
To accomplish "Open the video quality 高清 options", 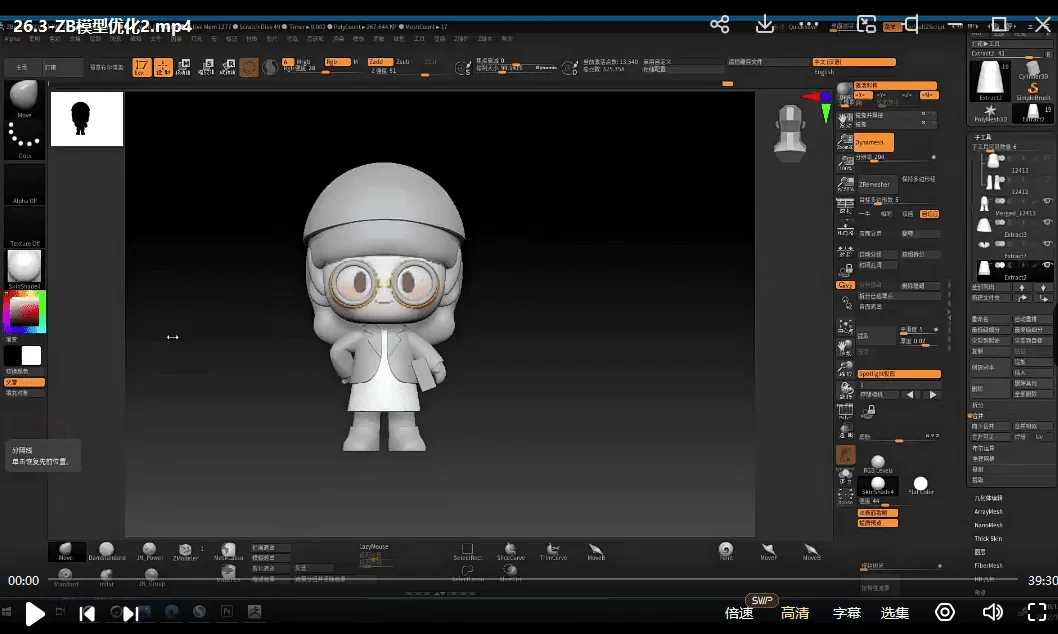I will [795, 613].
